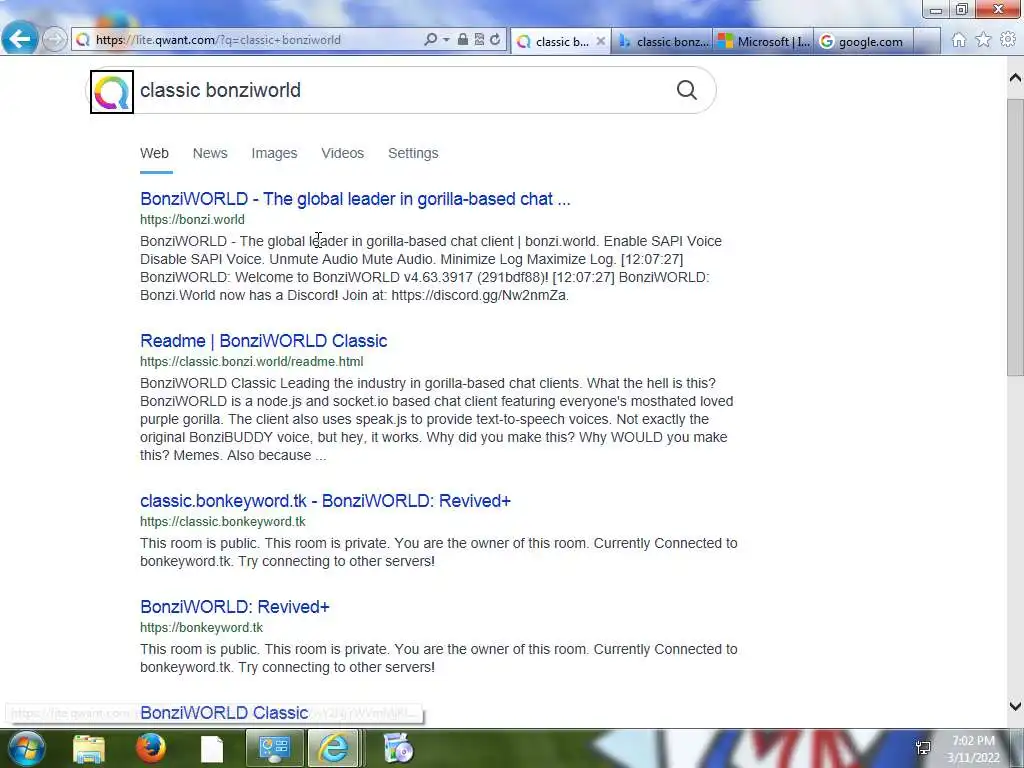Screen dimensions: 1024x768
Task: Click the page scrollbar down arrow
Action: pyautogui.click(x=1015, y=706)
